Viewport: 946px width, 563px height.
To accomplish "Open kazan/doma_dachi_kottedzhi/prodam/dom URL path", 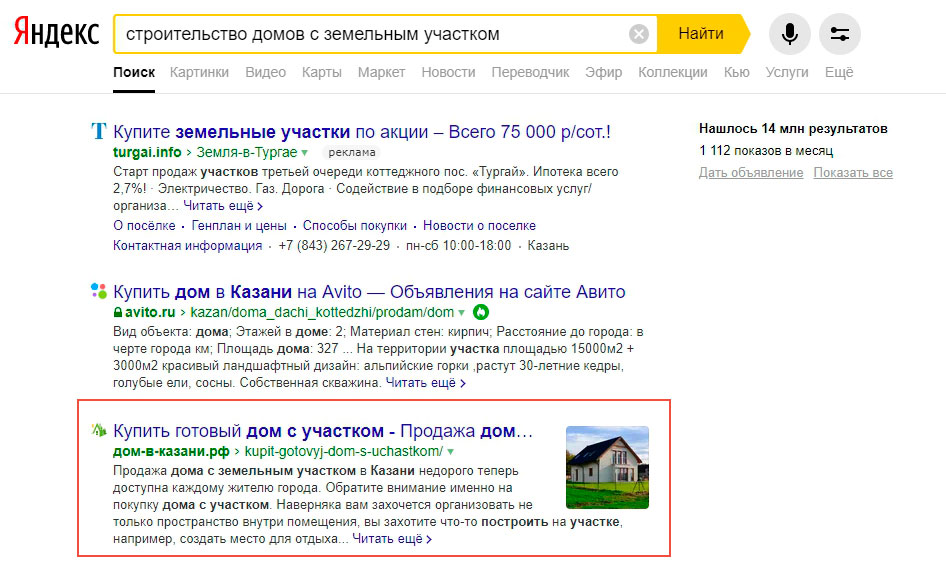I will click(x=322, y=313).
